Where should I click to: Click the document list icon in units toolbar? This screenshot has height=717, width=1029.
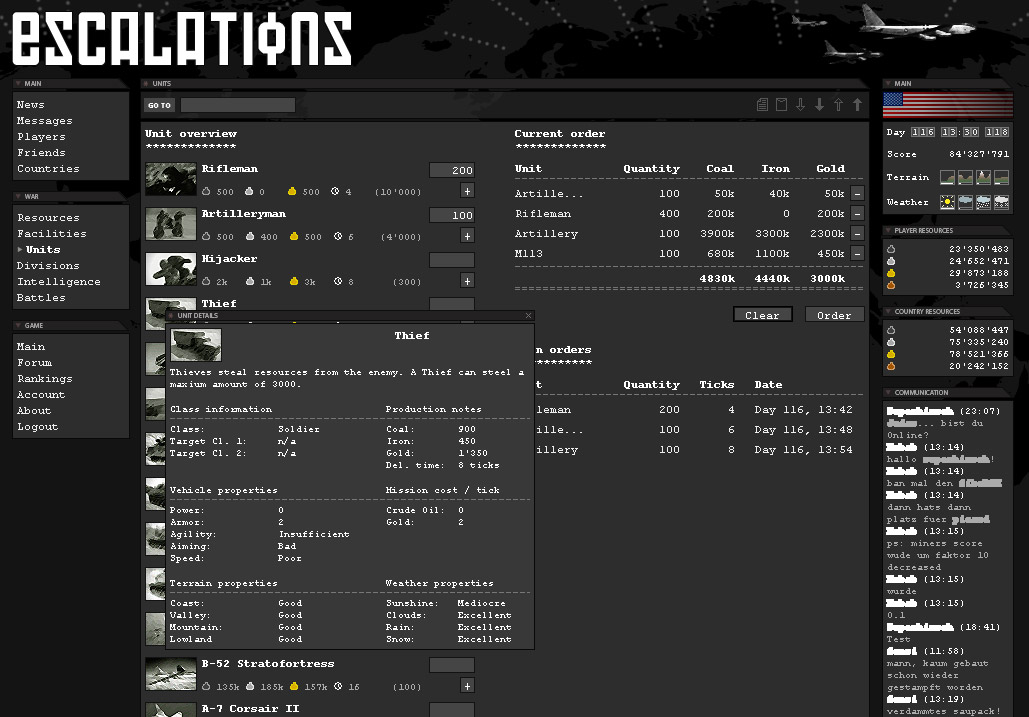coord(762,105)
